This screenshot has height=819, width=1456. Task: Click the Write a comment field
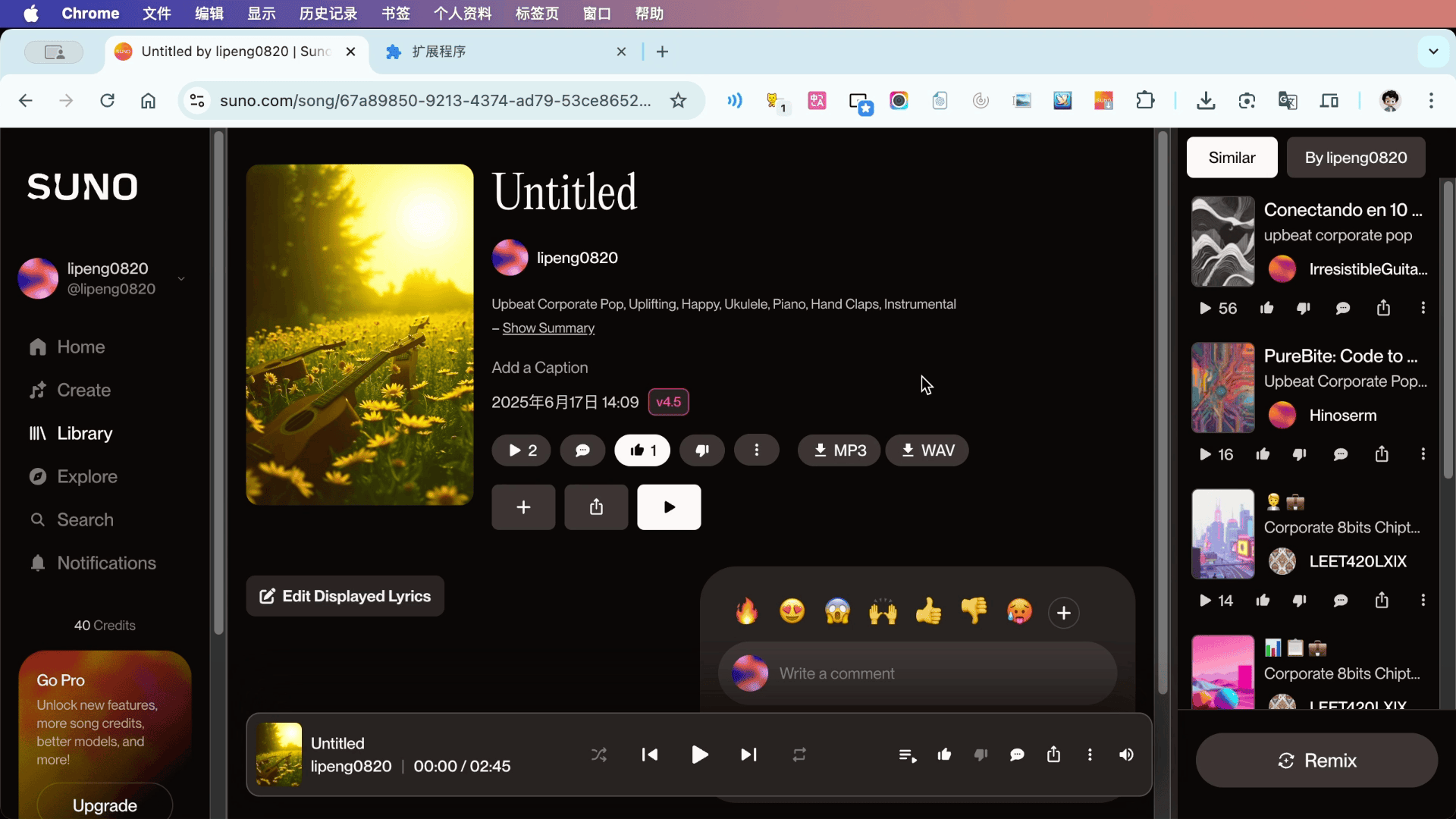918,673
